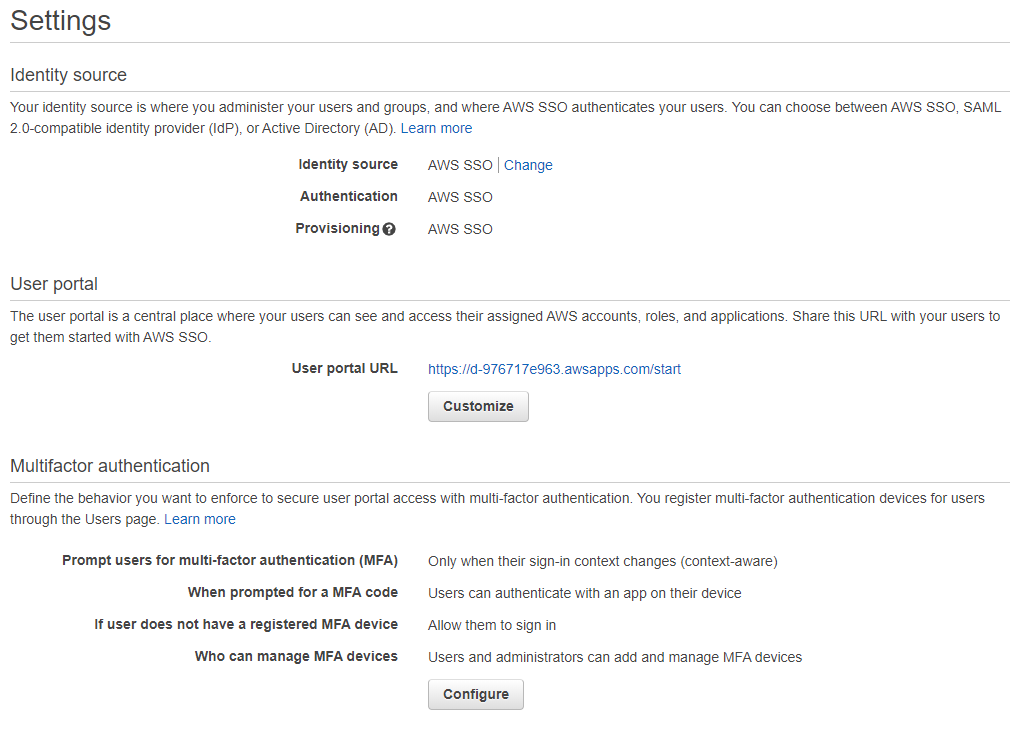Screen dimensions: 1023x731
Task: Open the user portal URL link
Action: (554, 369)
